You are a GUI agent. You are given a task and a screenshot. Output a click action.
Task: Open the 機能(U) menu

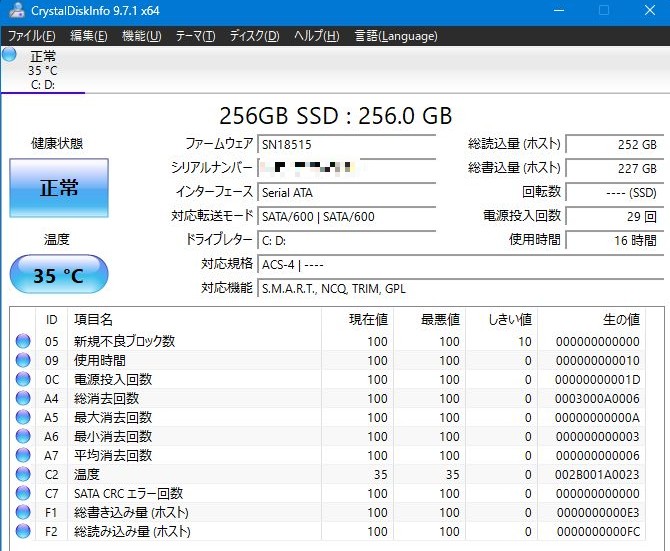point(142,36)
